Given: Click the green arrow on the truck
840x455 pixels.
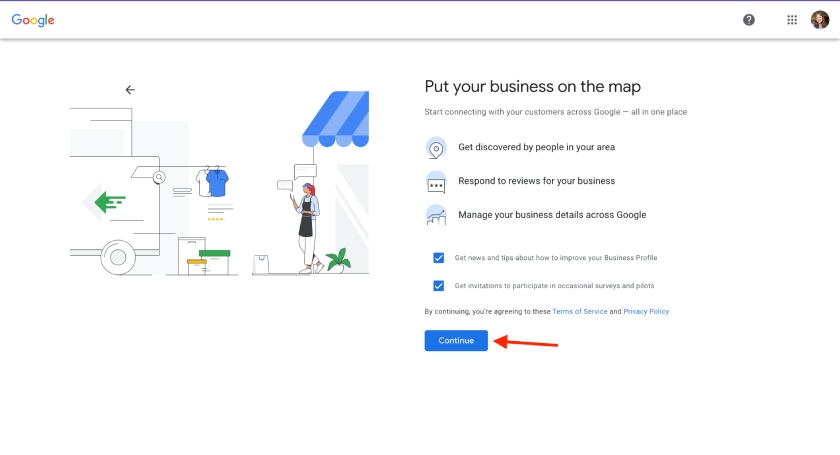Looking at the screenshot, I should pyautogui.click(x=108, y=203).
